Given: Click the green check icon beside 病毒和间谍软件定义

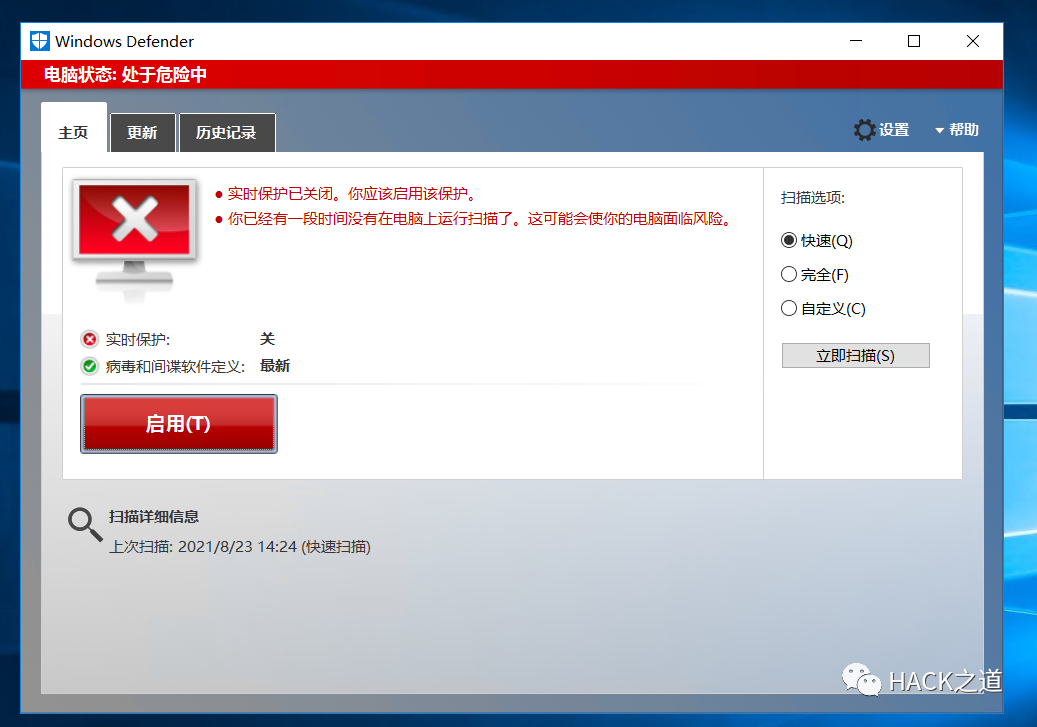Looking at the screenshot, I should (x=89, y=366).
